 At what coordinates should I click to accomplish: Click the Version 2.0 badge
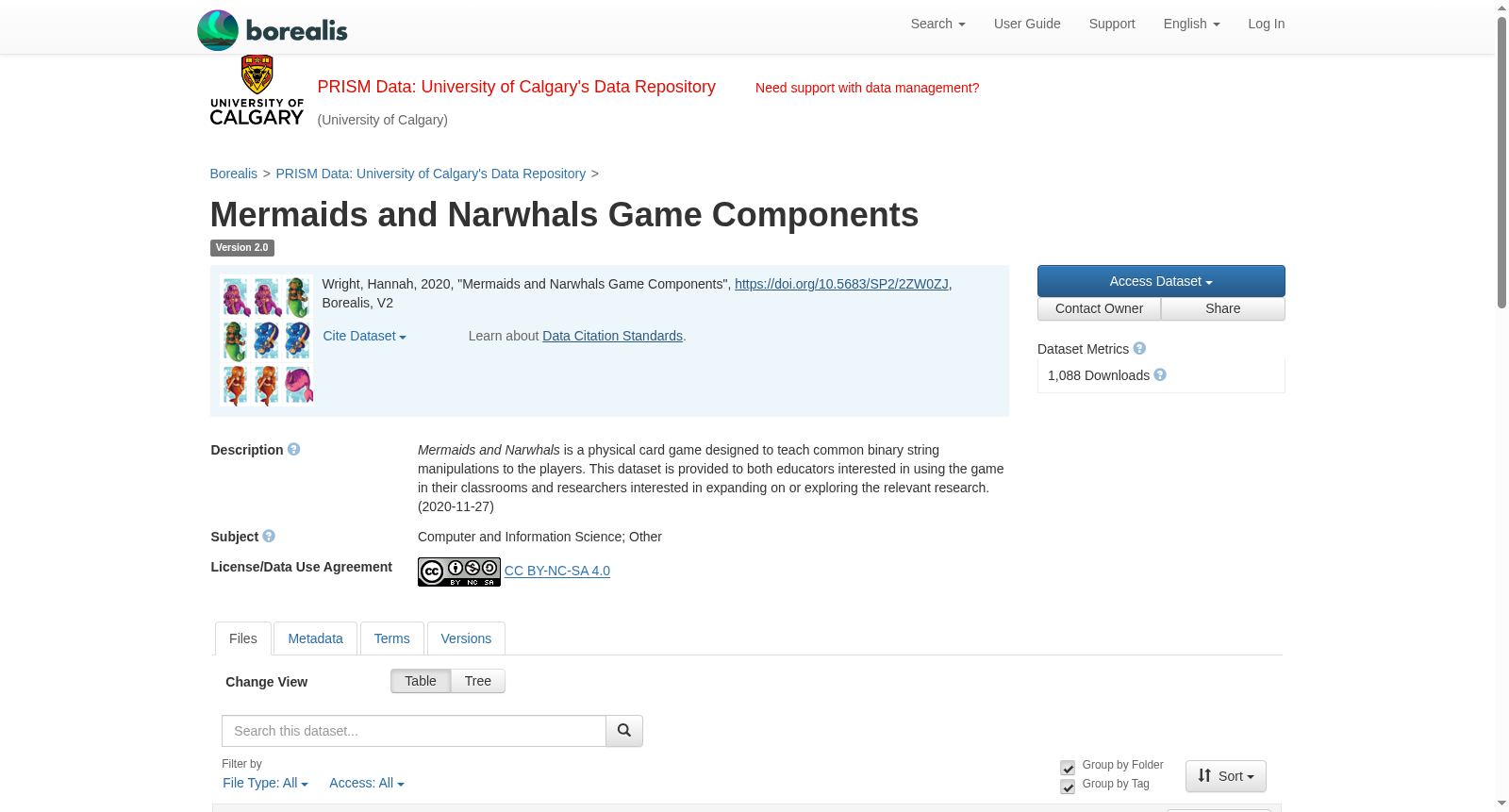242,248
